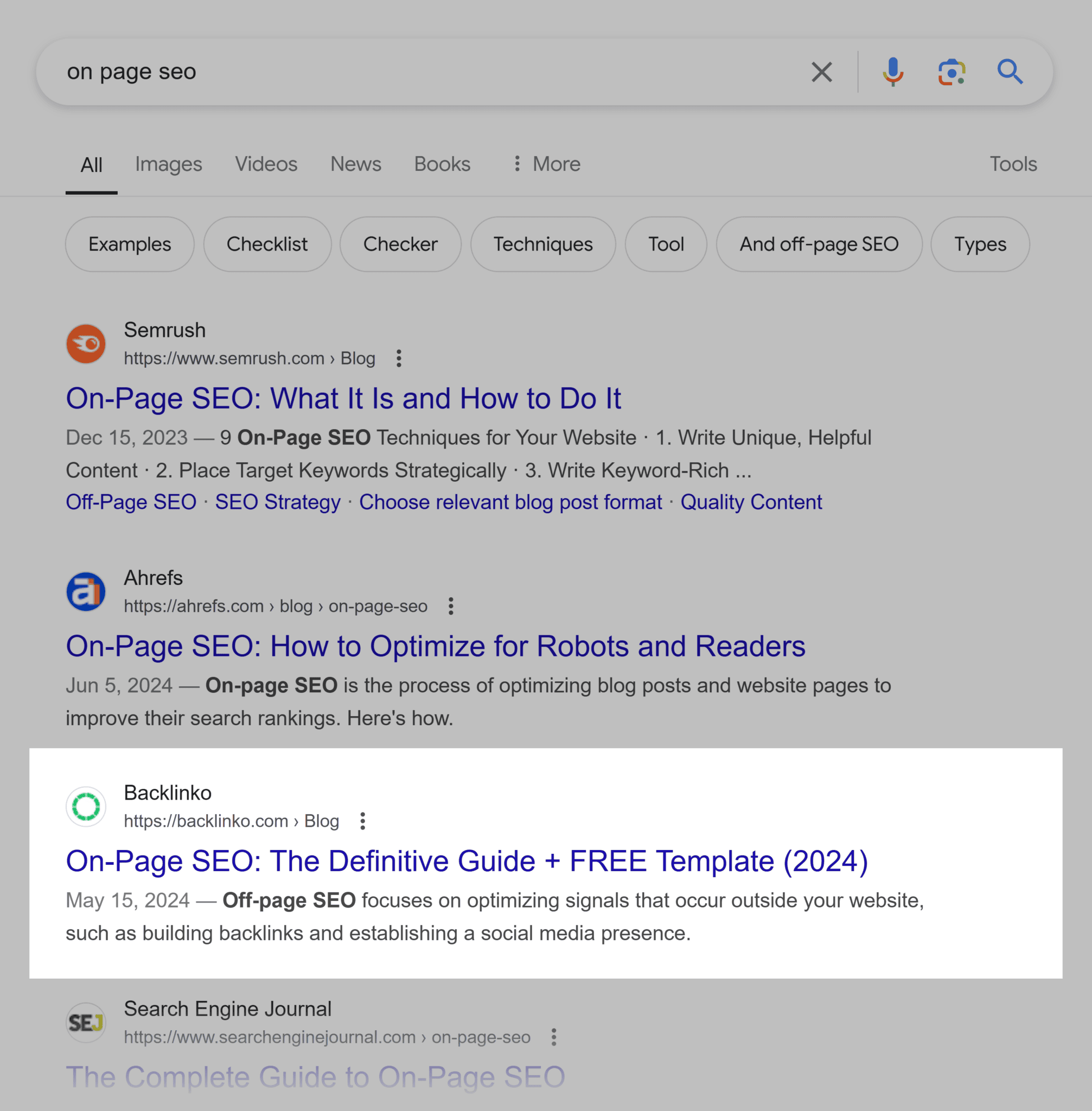Click the Backlinko circle favicon
Viewport: 1092px width, 1111px height.
coord(86,807)
